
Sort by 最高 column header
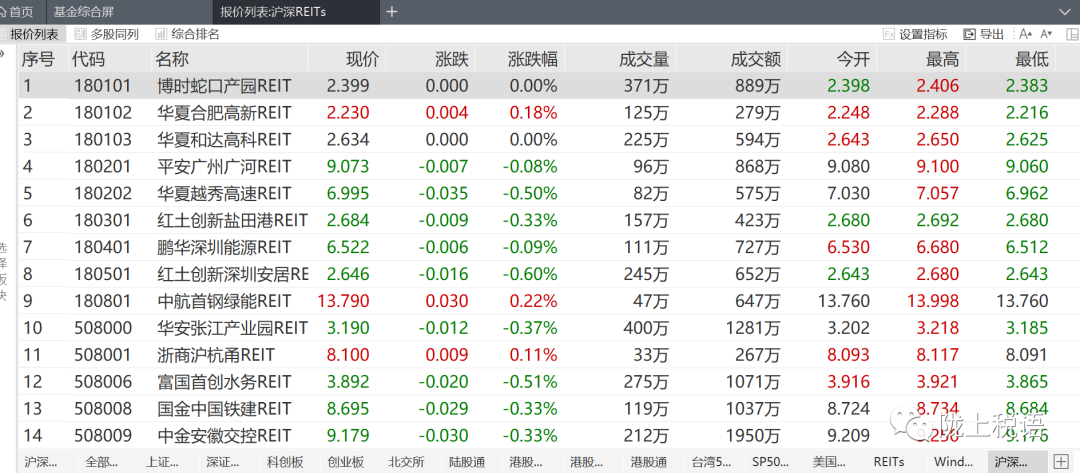pos(942,60)
